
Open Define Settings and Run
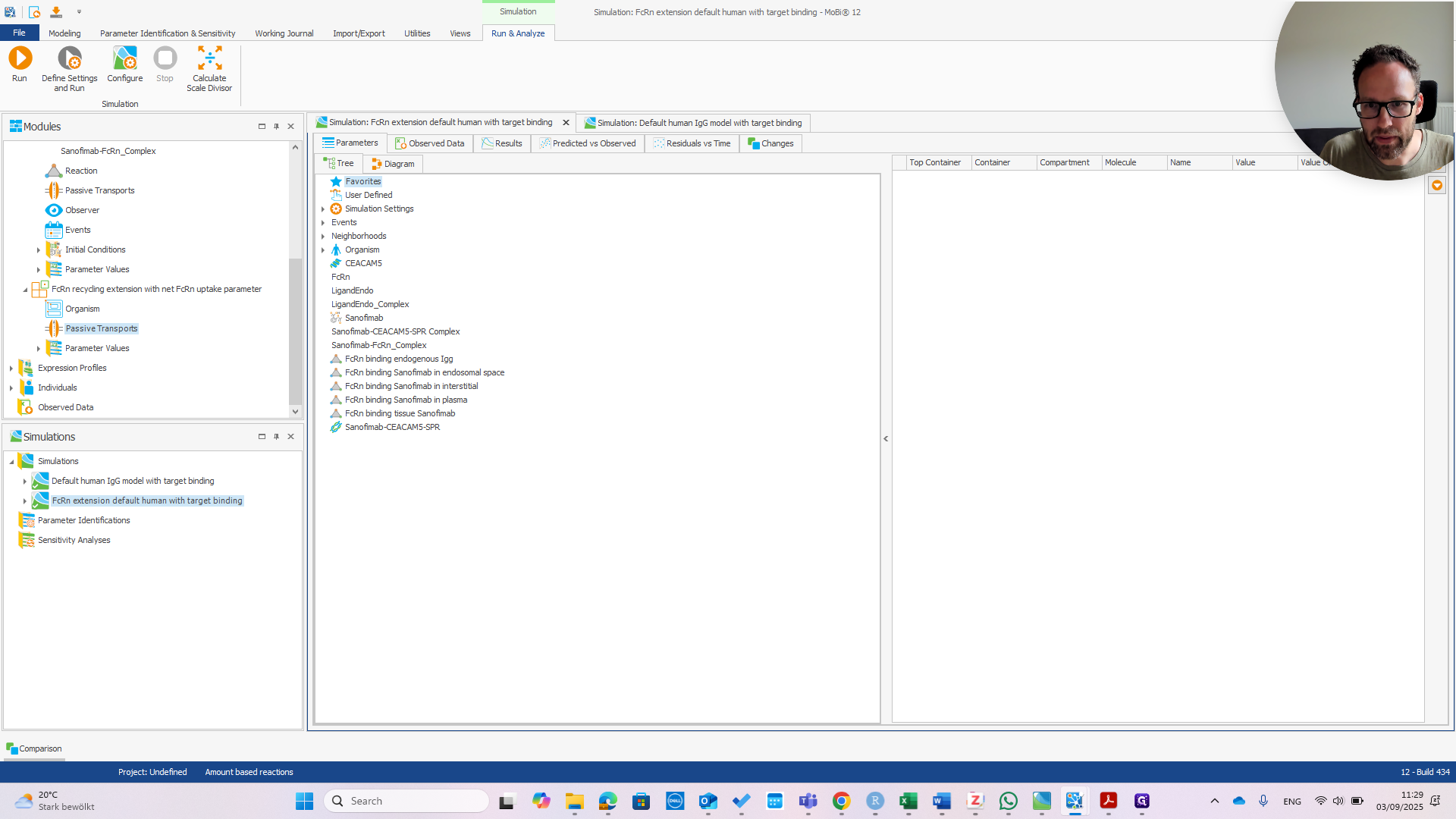69,58
